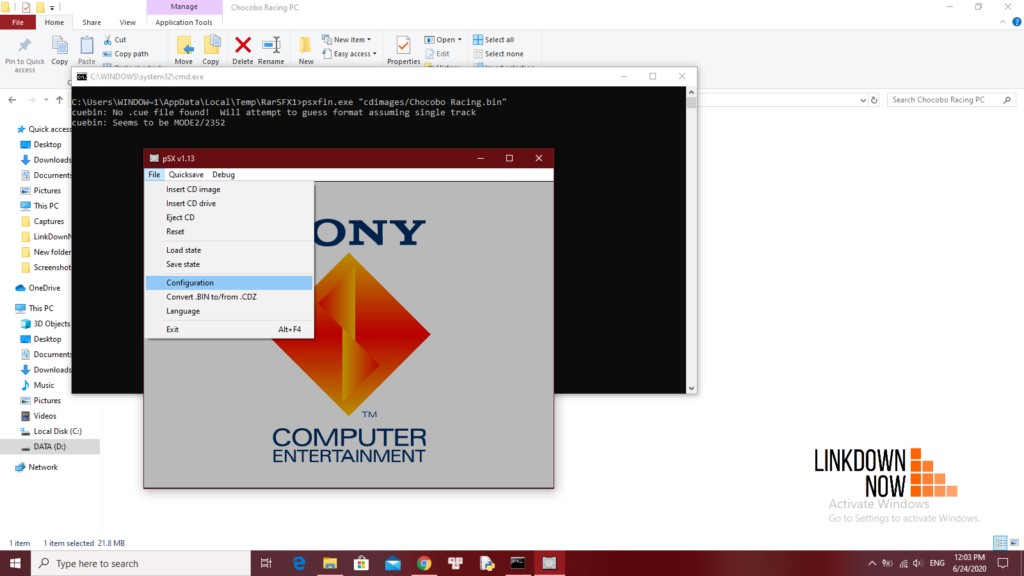1024x576 pixels.
Task: Choose Insert CD image
Action: pos(229,189)
